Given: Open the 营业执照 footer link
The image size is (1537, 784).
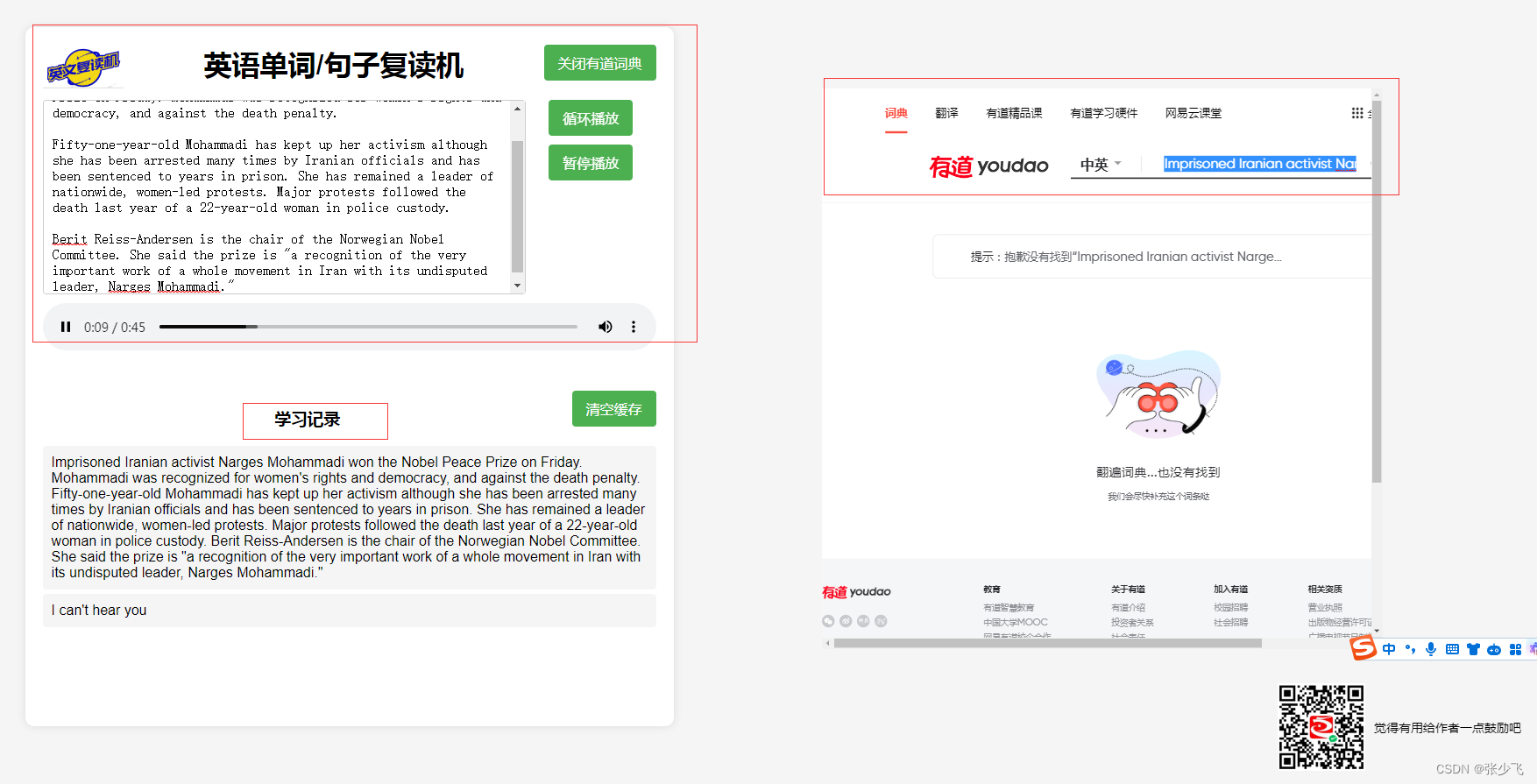Looking at the screenshot, I should click(x=1325, y=608).
